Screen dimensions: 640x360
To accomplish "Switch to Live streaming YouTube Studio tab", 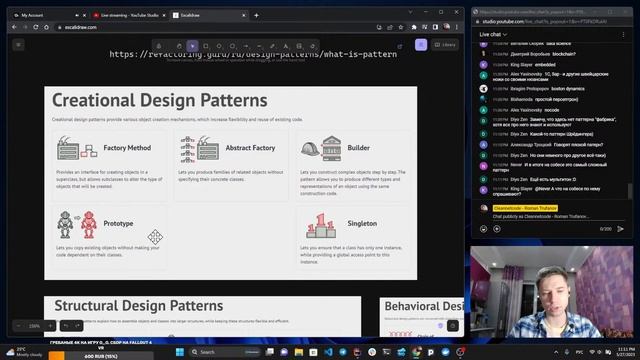I will tap(130, 15).
